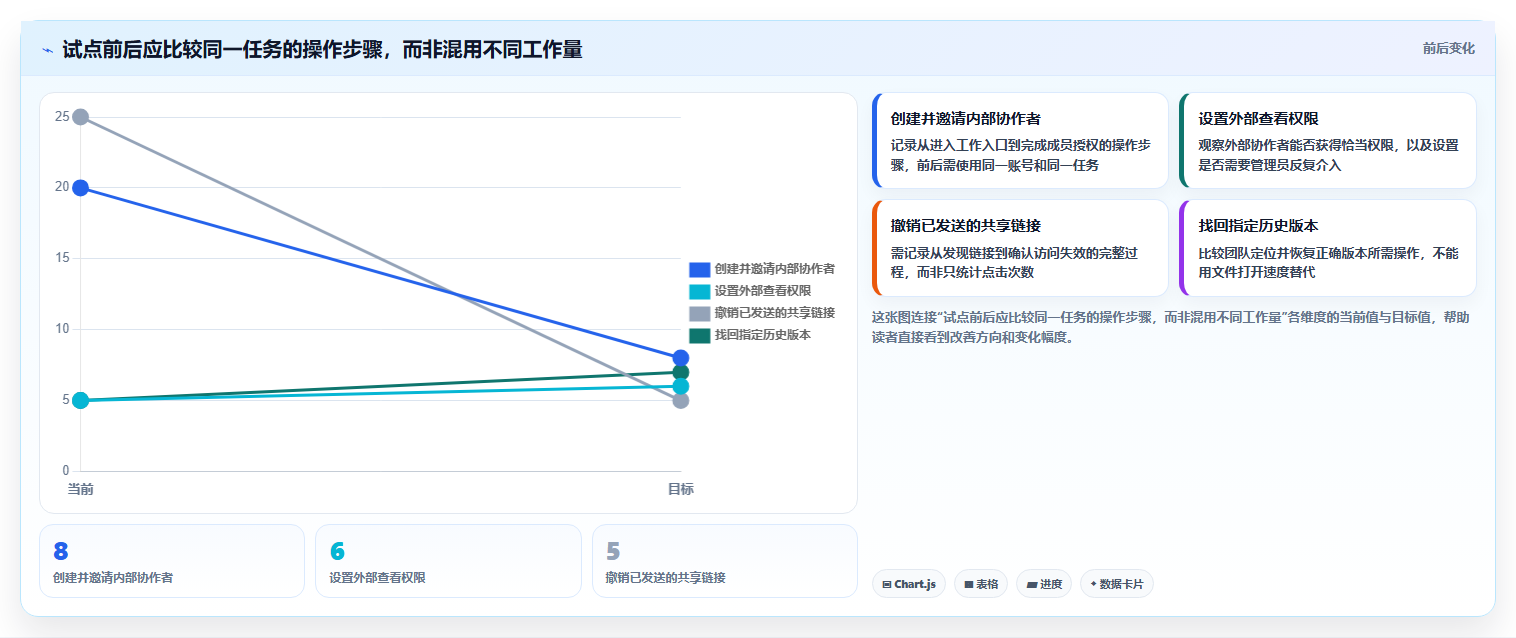This screenshot has height=638, width=1516.
Task: Click the blue data point at 目标
Action: click(x=681, y=358)
